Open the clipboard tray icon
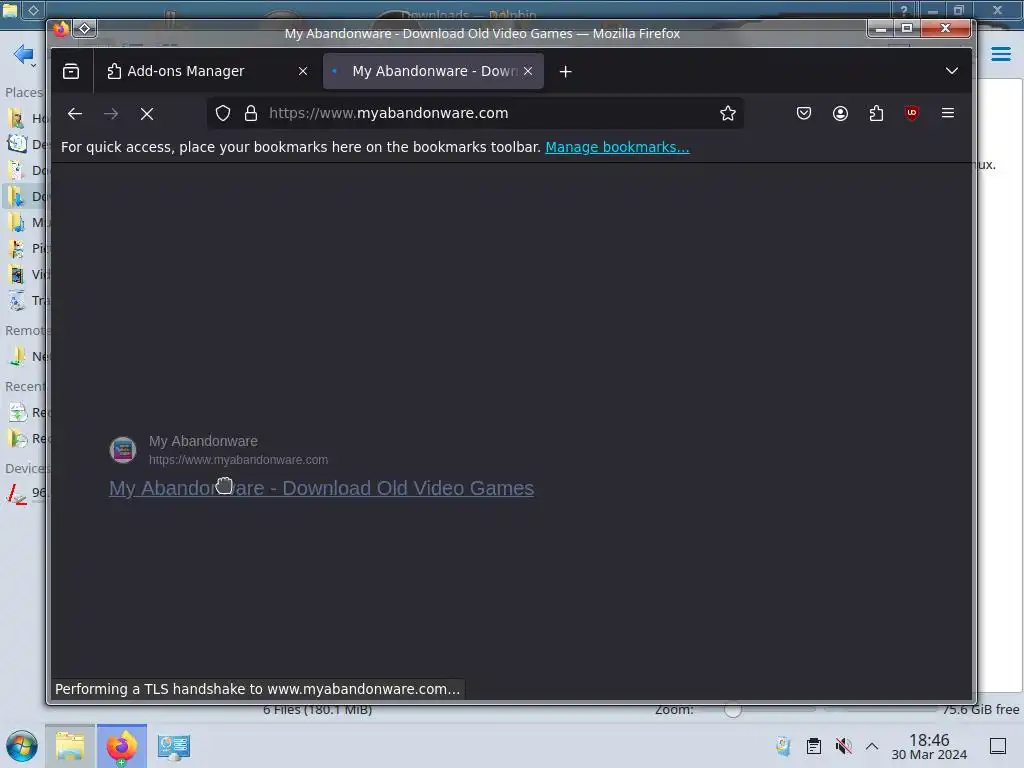The width and height of the screenshot is (1024, 768). coord(814,746)
